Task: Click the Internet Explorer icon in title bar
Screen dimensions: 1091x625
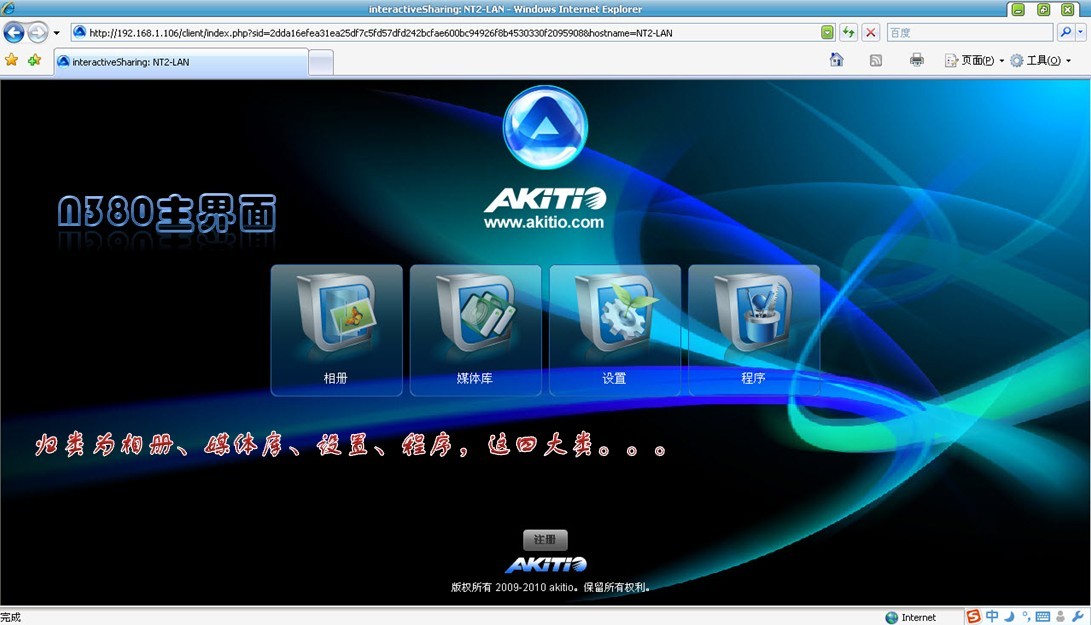Action: tap(8, 8)
